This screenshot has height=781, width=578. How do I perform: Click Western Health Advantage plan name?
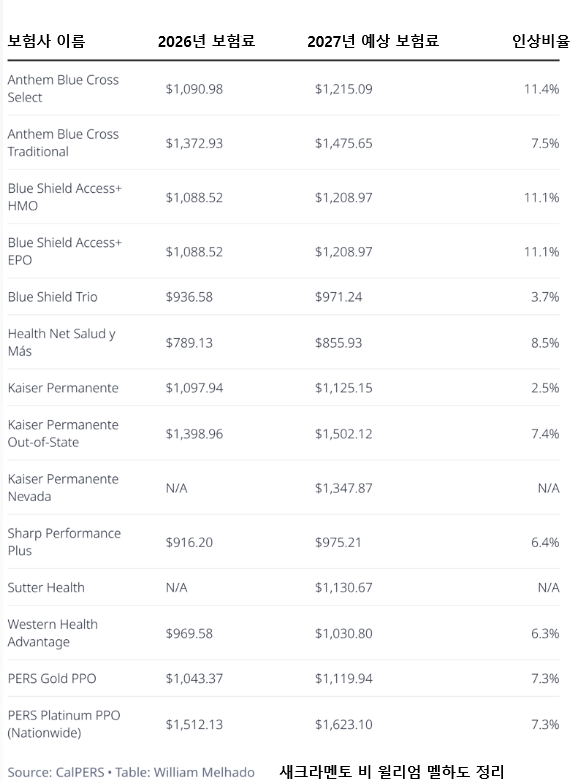(53, 633)
